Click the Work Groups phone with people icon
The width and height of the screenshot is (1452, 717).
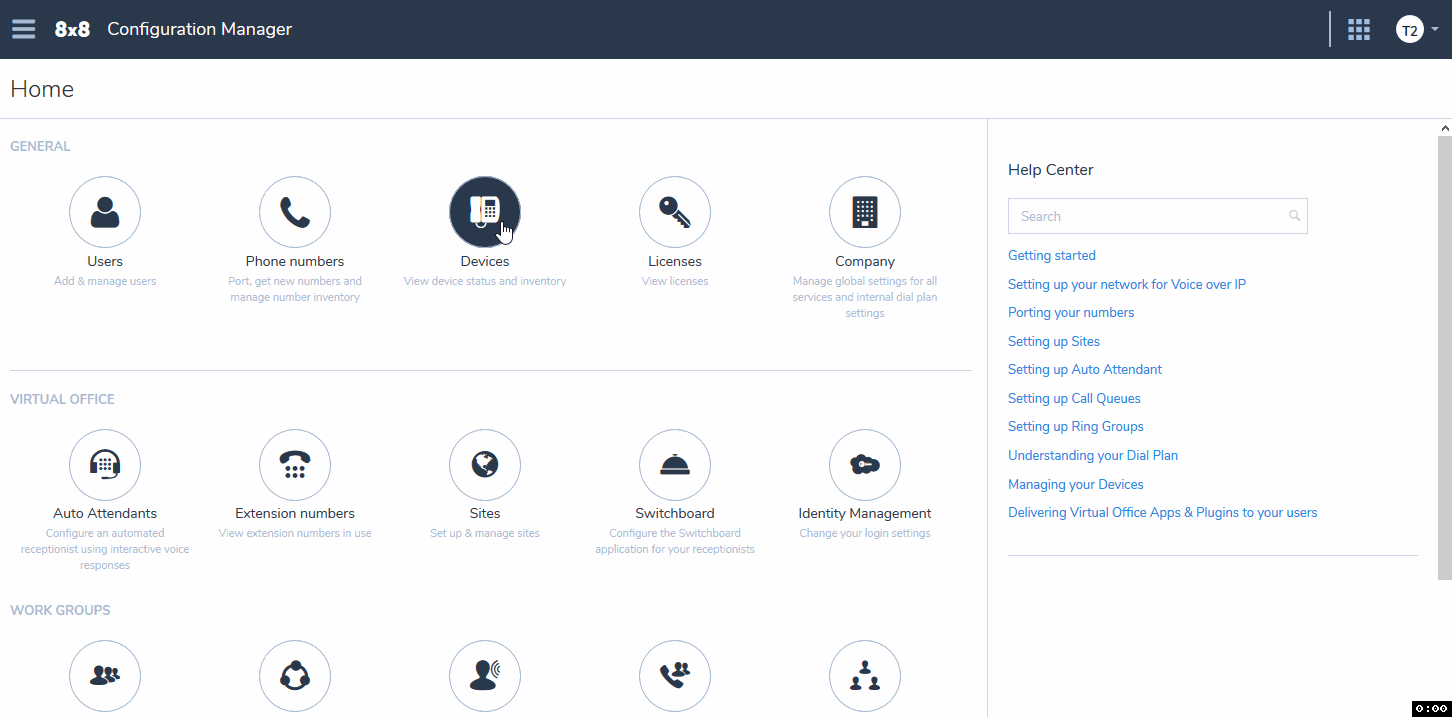tap(675, 676)
